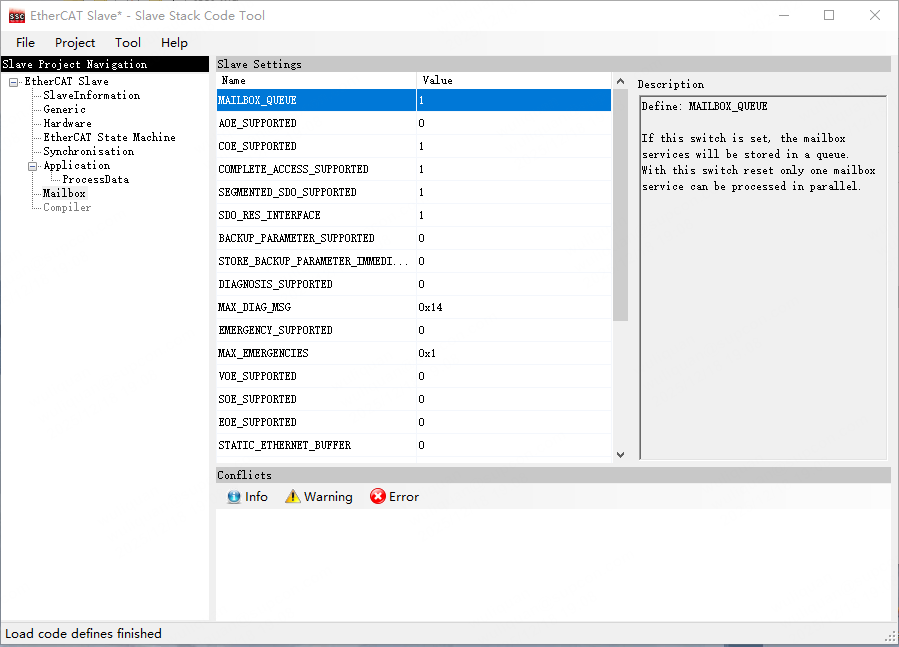Viewport: 899px width, 647px height.
Task: Select Generic in navigation tree
Action: coord(64,110)
